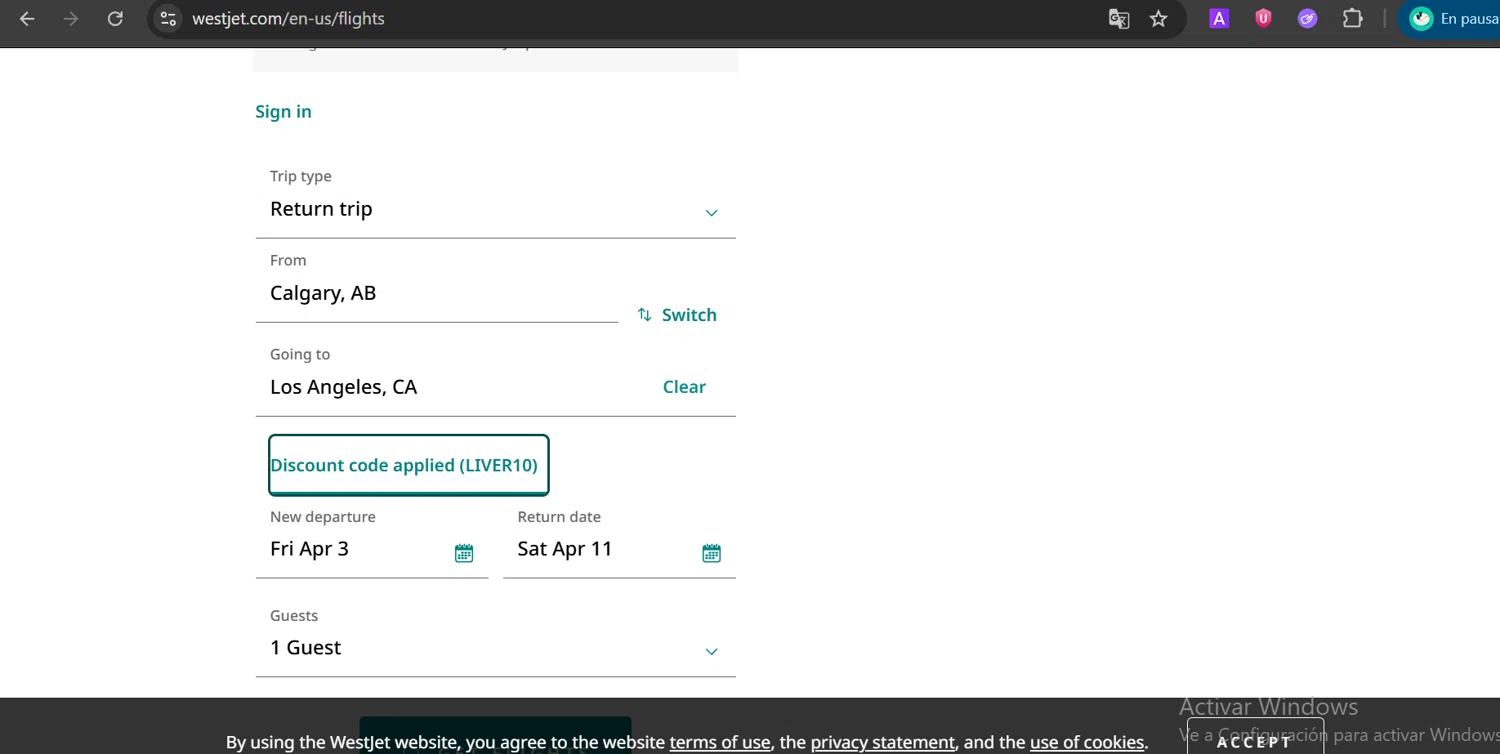Bookmark this page with the star icon

click(1158, 18)
